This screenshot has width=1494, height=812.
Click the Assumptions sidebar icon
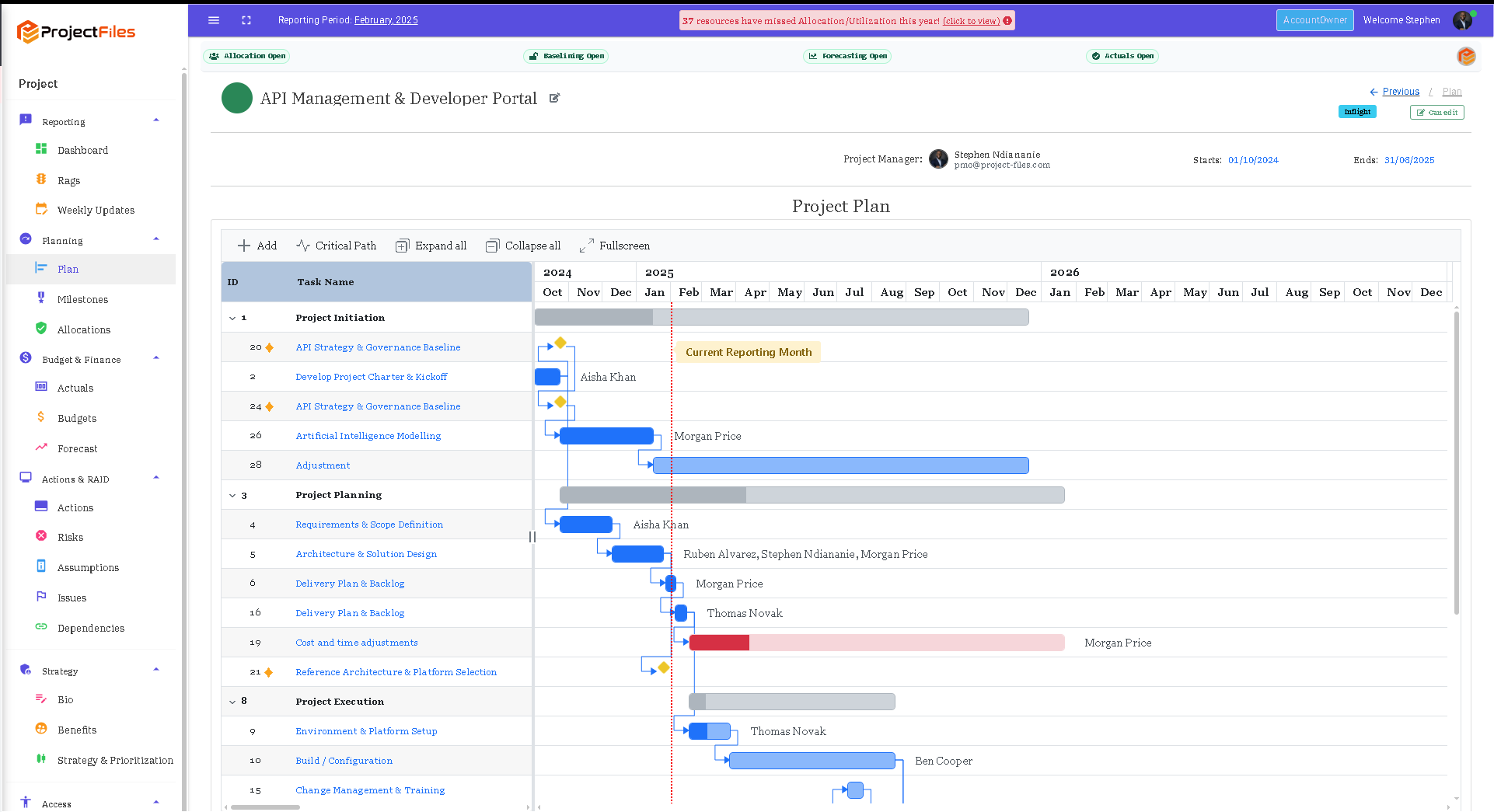click(x=41, y=566)
